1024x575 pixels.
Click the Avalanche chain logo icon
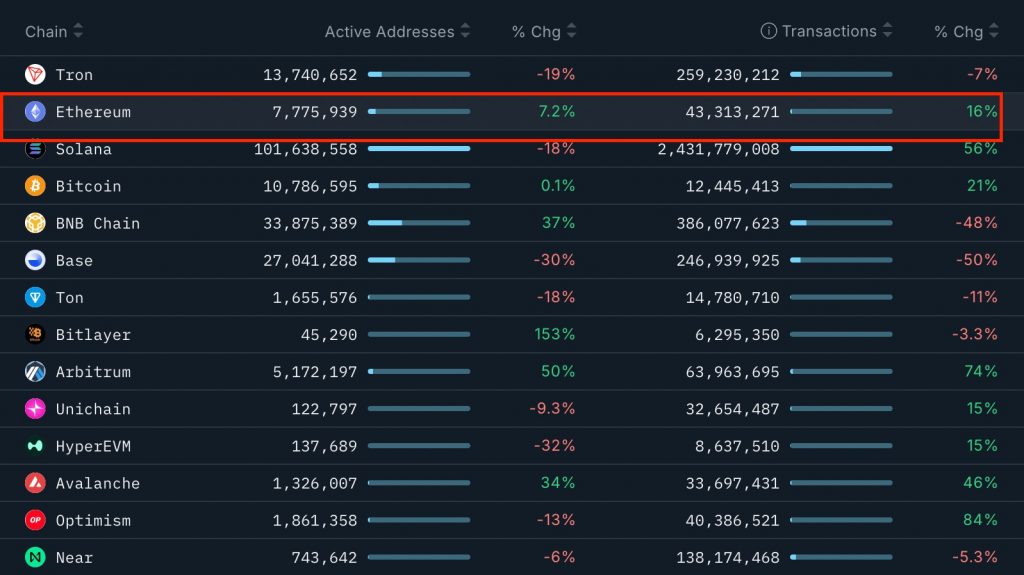click(35, 483)
